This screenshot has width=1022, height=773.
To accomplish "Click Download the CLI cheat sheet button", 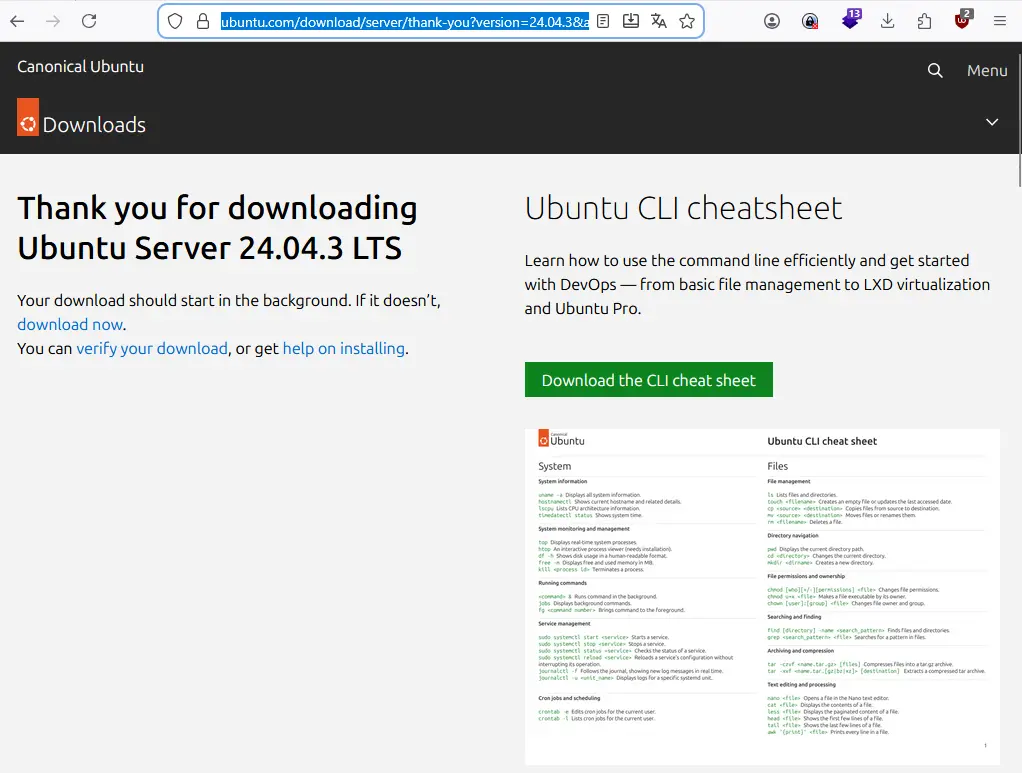I will click(648, 380).
